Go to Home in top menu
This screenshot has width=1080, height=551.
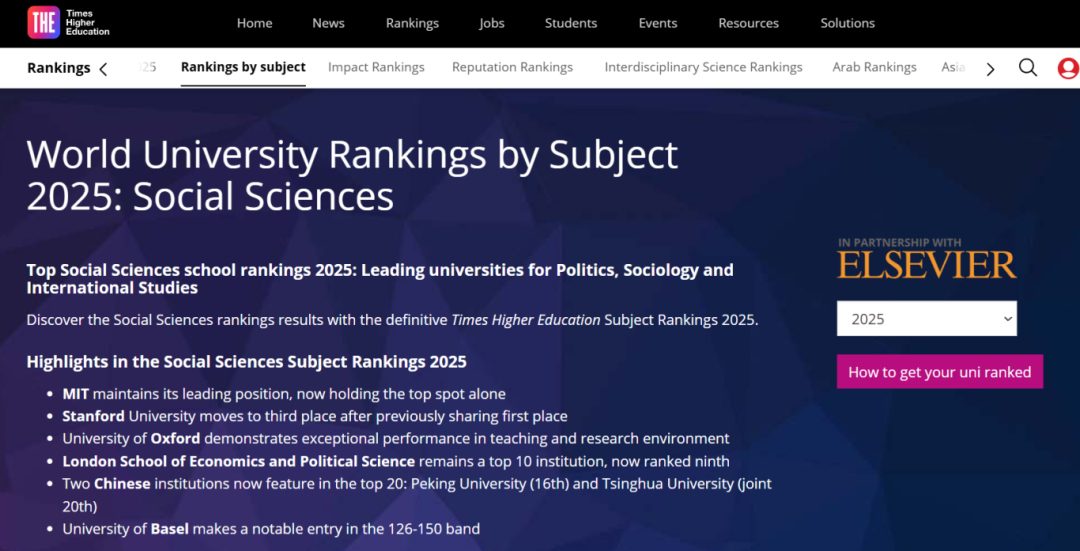254,23
